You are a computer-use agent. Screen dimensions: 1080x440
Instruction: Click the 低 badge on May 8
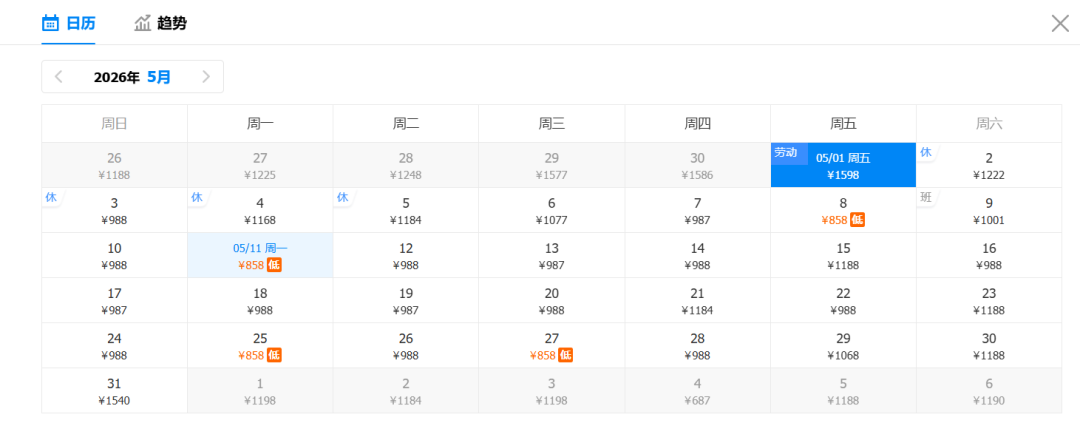pyautogui.click(x=857, y=220)
